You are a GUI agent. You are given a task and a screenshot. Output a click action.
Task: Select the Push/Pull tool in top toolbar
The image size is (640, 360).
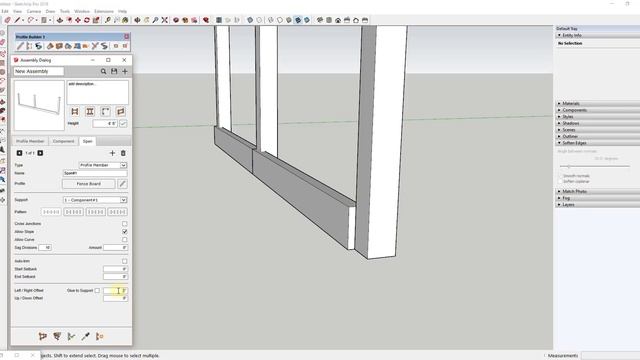[60, 20]
